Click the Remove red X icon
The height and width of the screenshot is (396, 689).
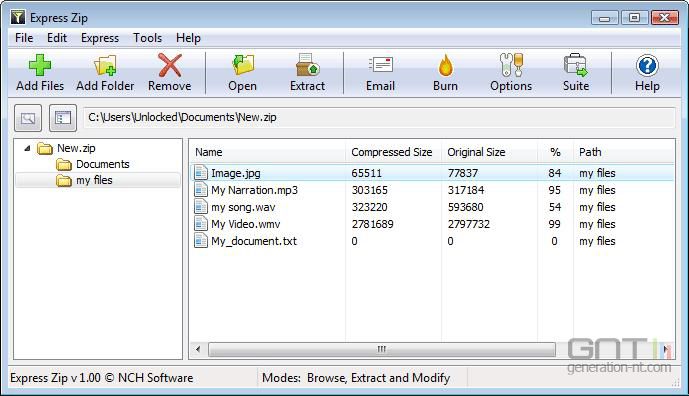[x=170, y=65]
